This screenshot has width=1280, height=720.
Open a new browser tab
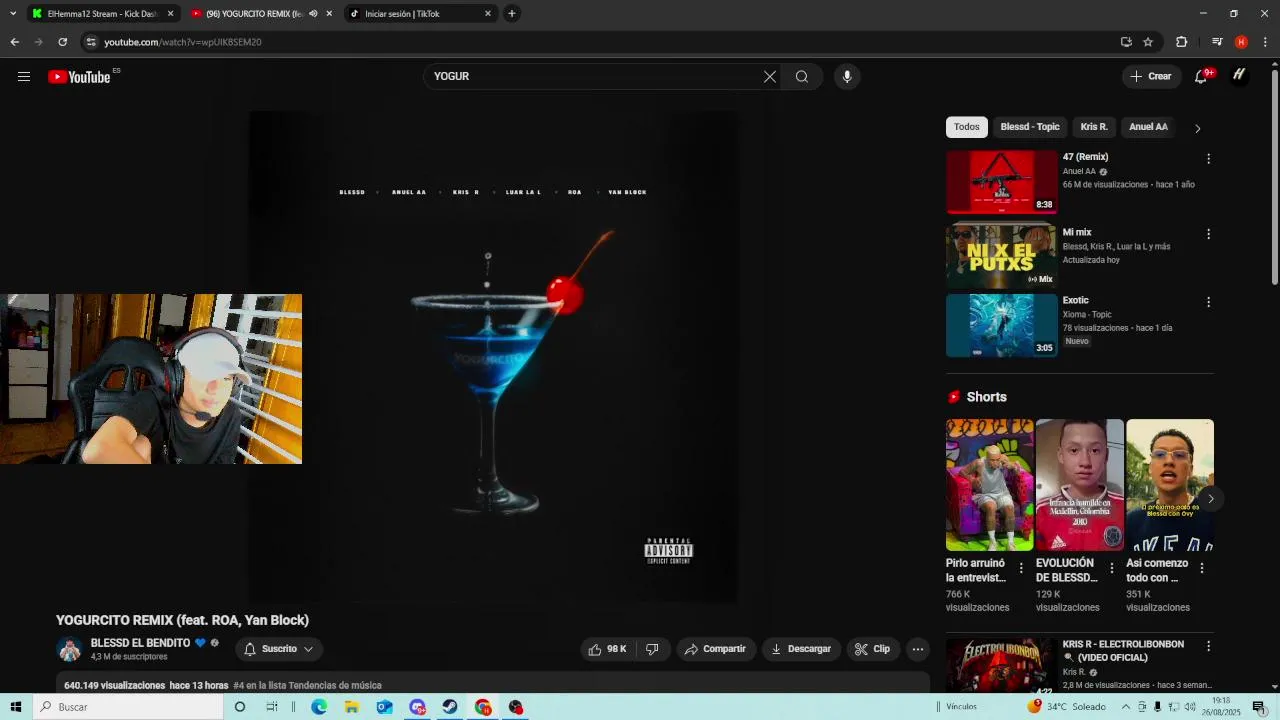512,14
